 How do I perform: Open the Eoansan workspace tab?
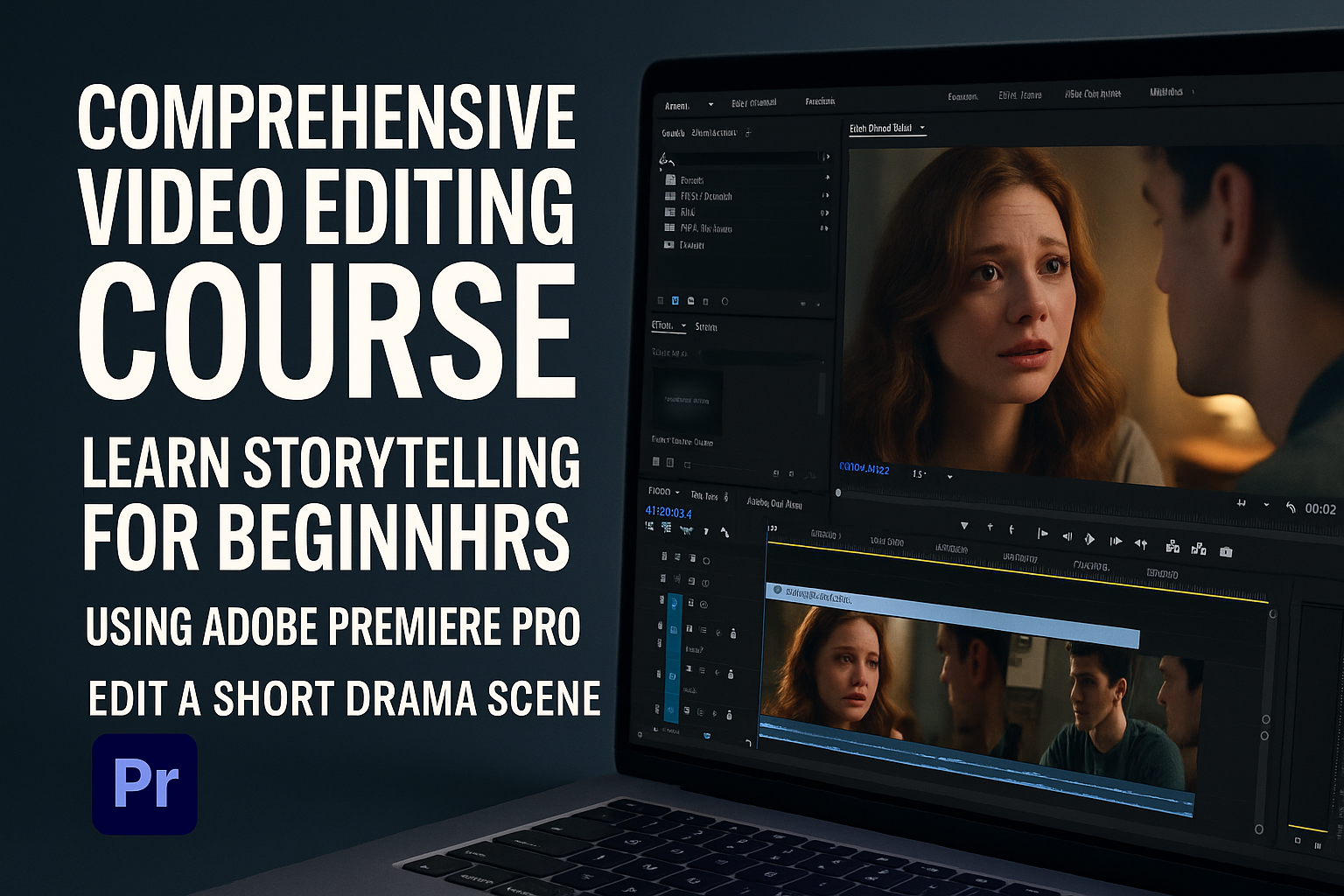(962, 96)
